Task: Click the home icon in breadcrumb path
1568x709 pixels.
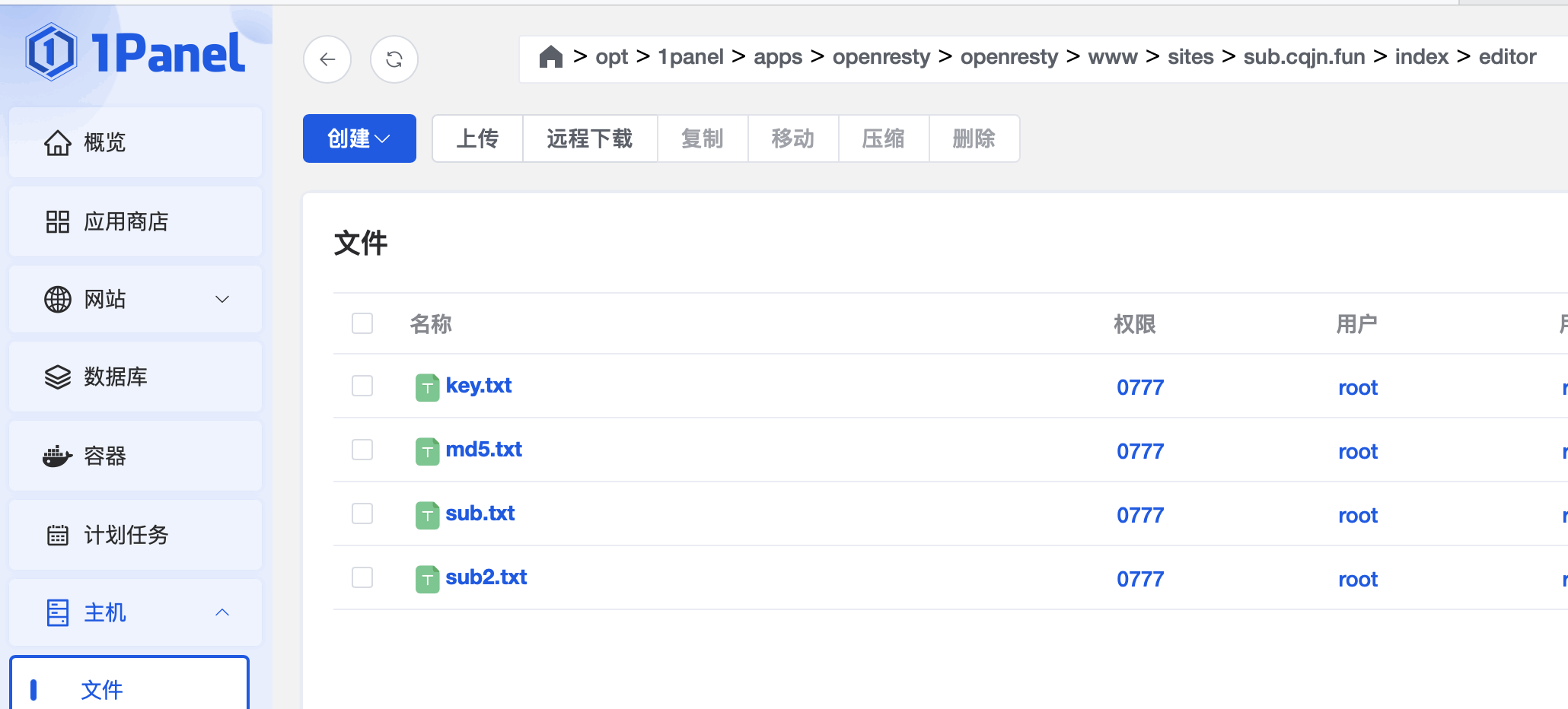Action: (x=550, y=57)
